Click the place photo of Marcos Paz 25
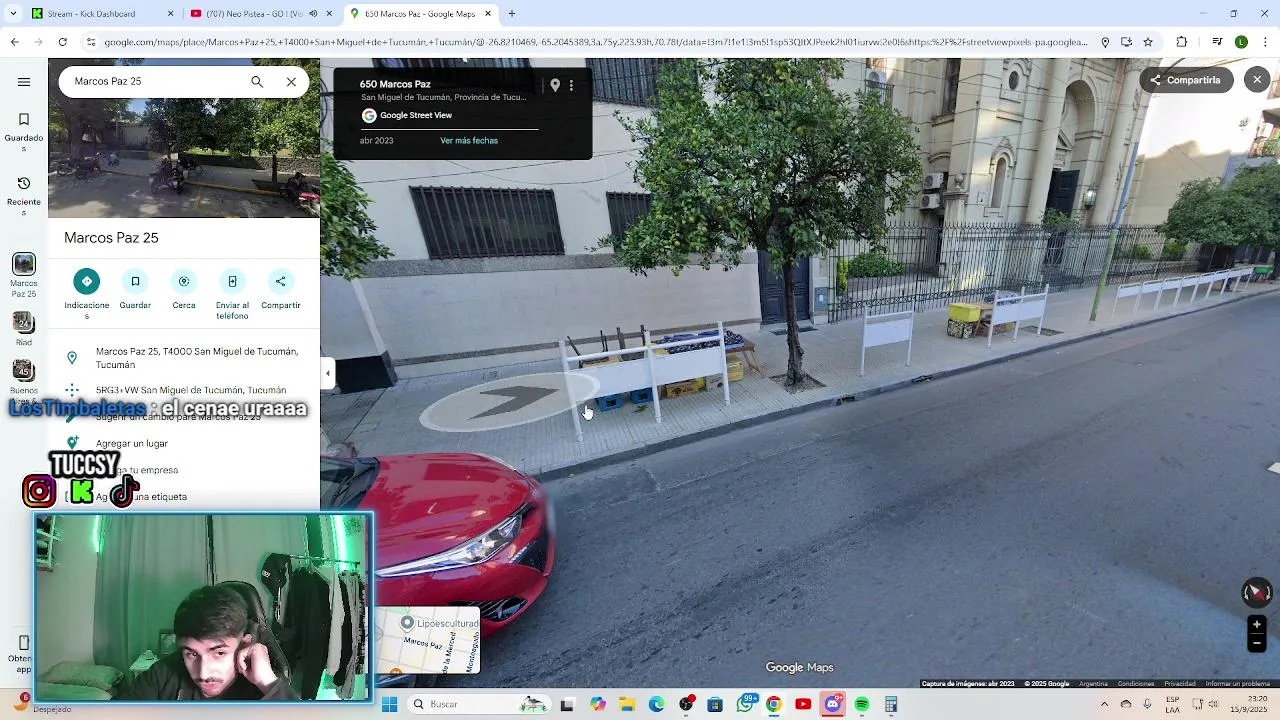This screenshot has width=1280, height=720. [184, 158]
